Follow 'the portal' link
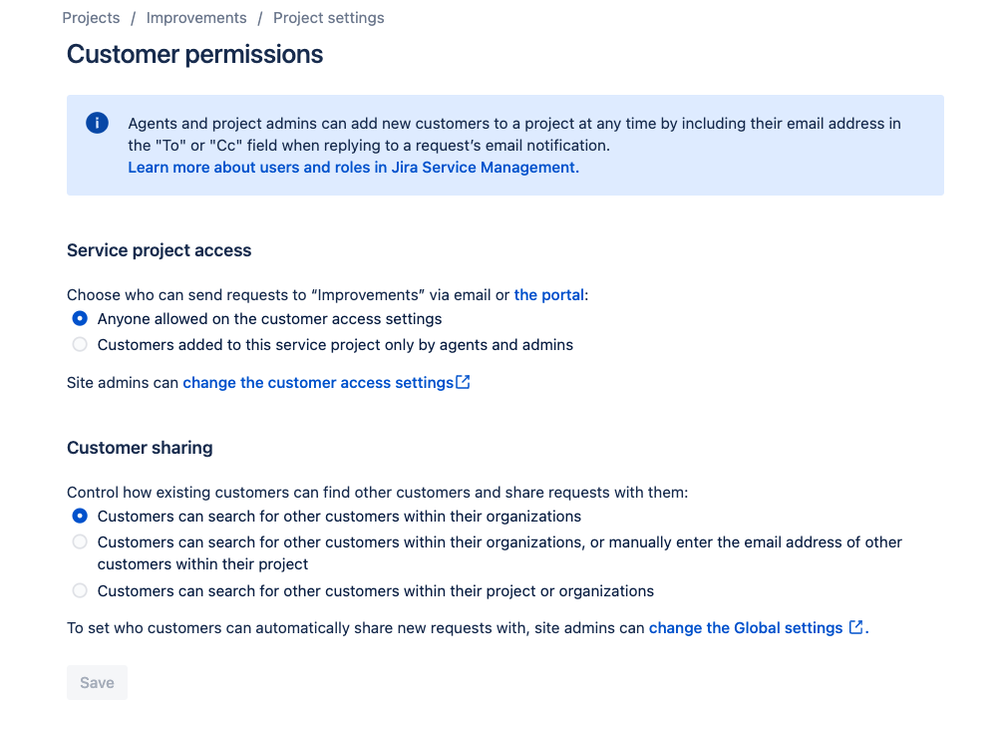999x741 pixels. pos(549,295)
